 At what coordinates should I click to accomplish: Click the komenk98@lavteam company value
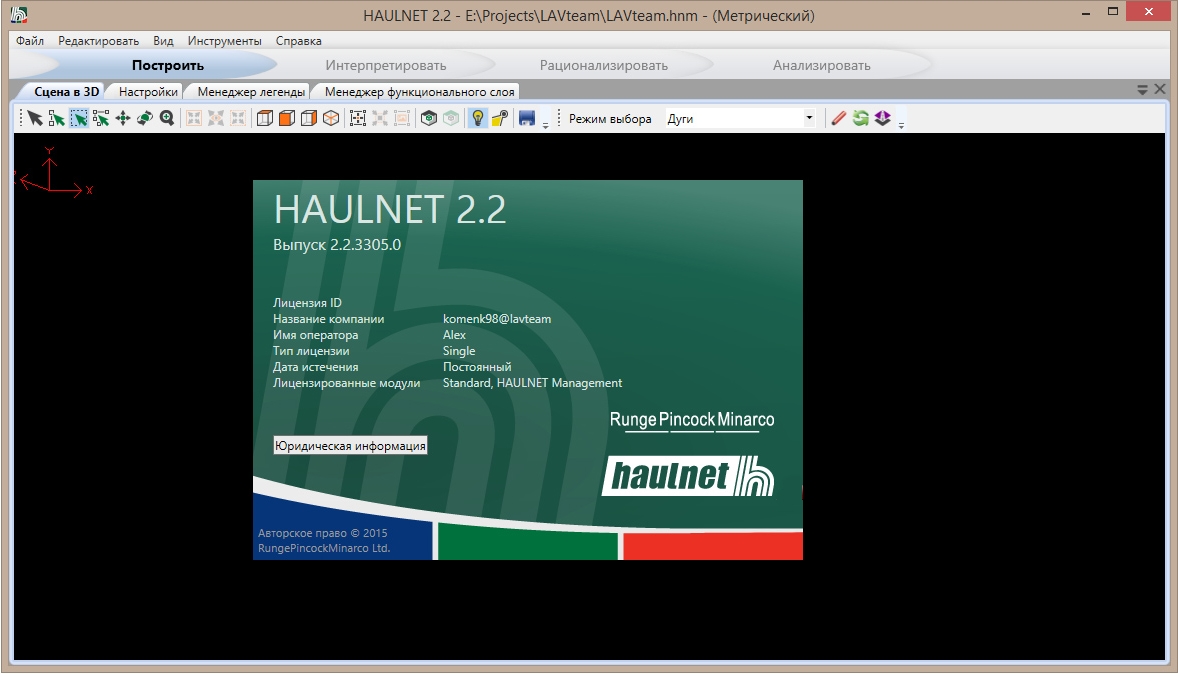(x=497, y=319)
